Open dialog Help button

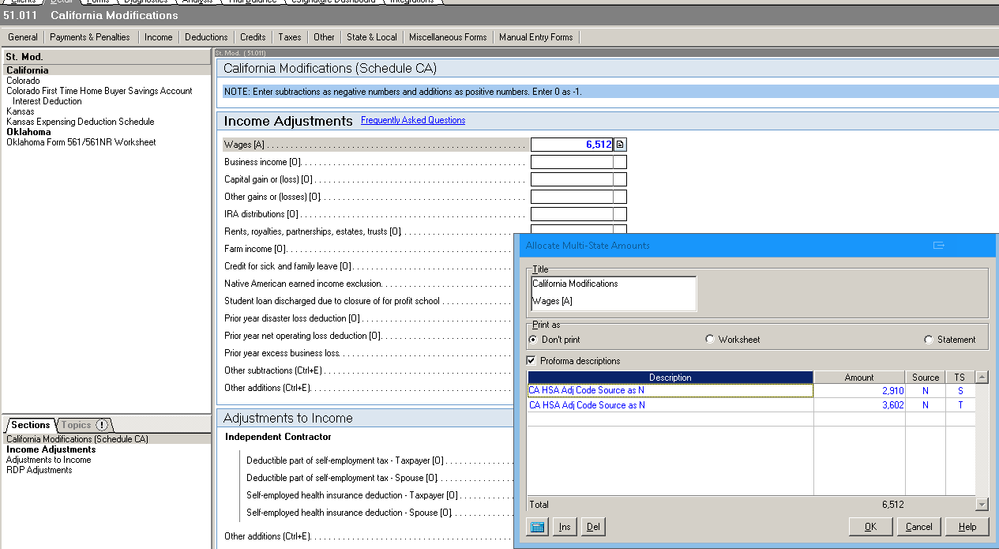click(x=967, y=527)
